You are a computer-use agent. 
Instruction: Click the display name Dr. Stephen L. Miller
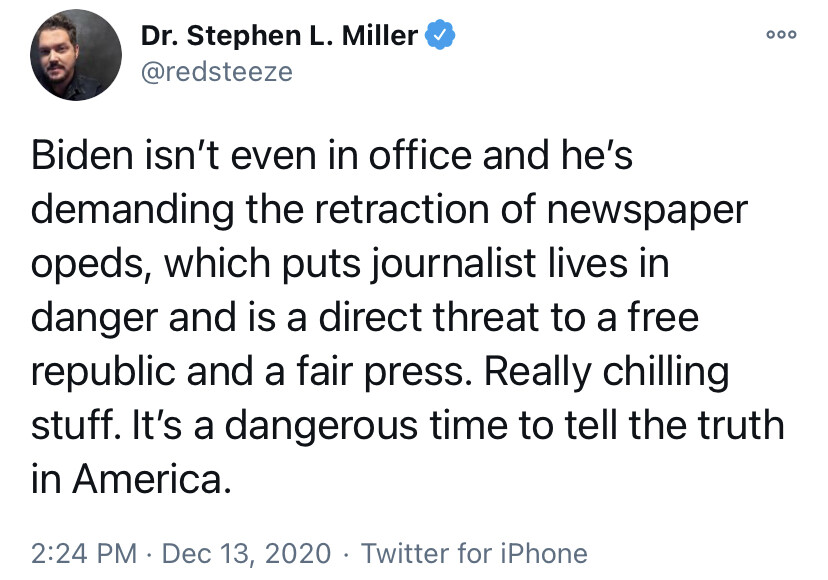point(279,37)
